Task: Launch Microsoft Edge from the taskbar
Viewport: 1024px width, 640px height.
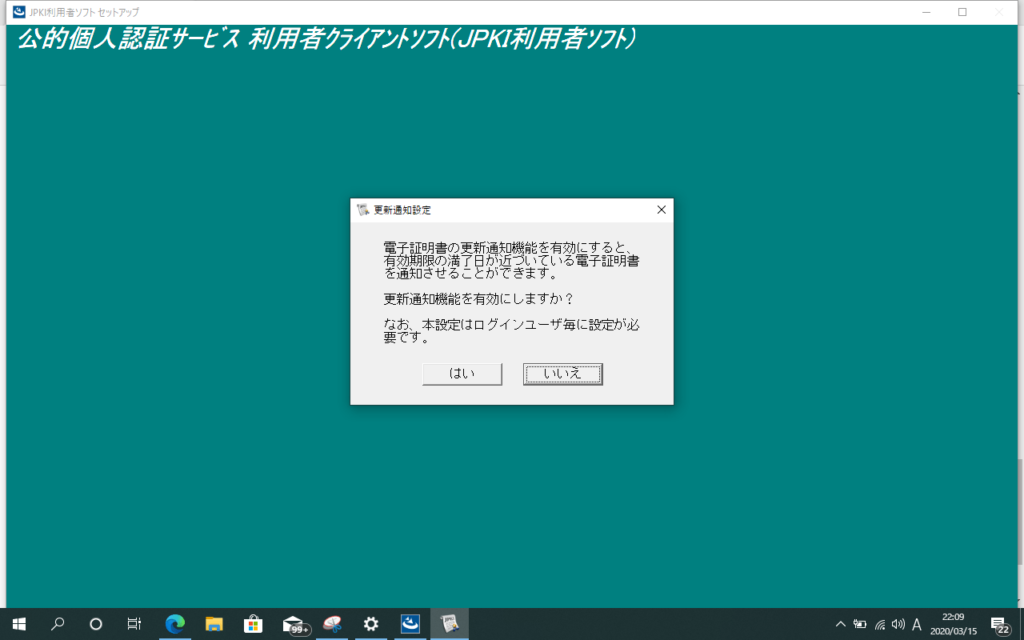Action: (175, 624)
